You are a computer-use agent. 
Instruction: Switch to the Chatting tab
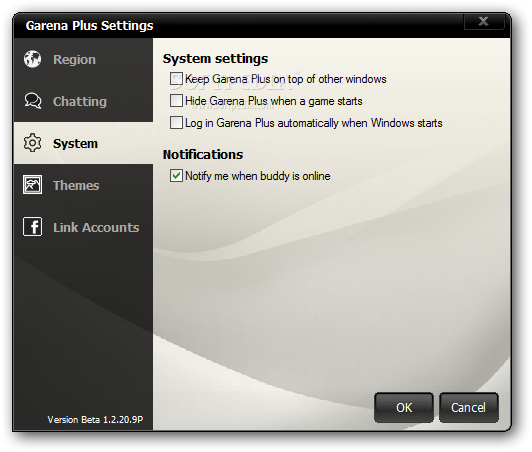click(83, 101)
